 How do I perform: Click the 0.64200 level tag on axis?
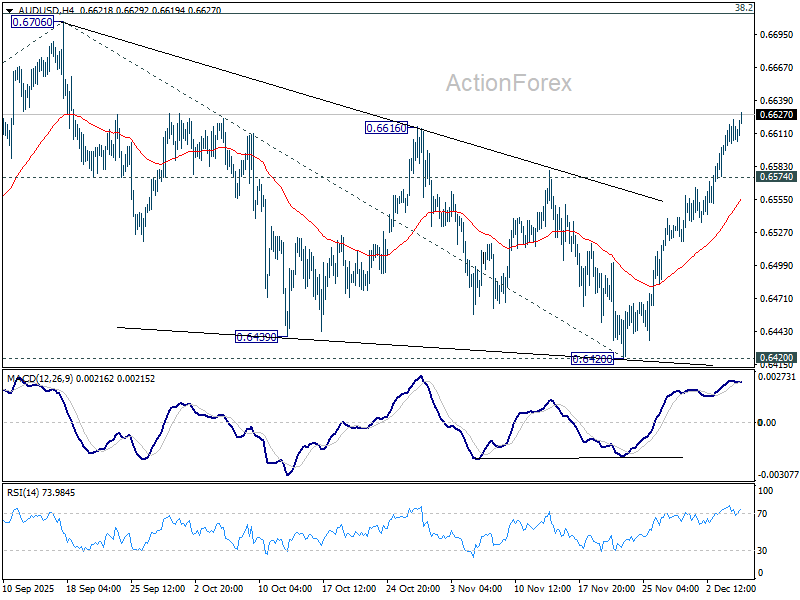point(777,358)
